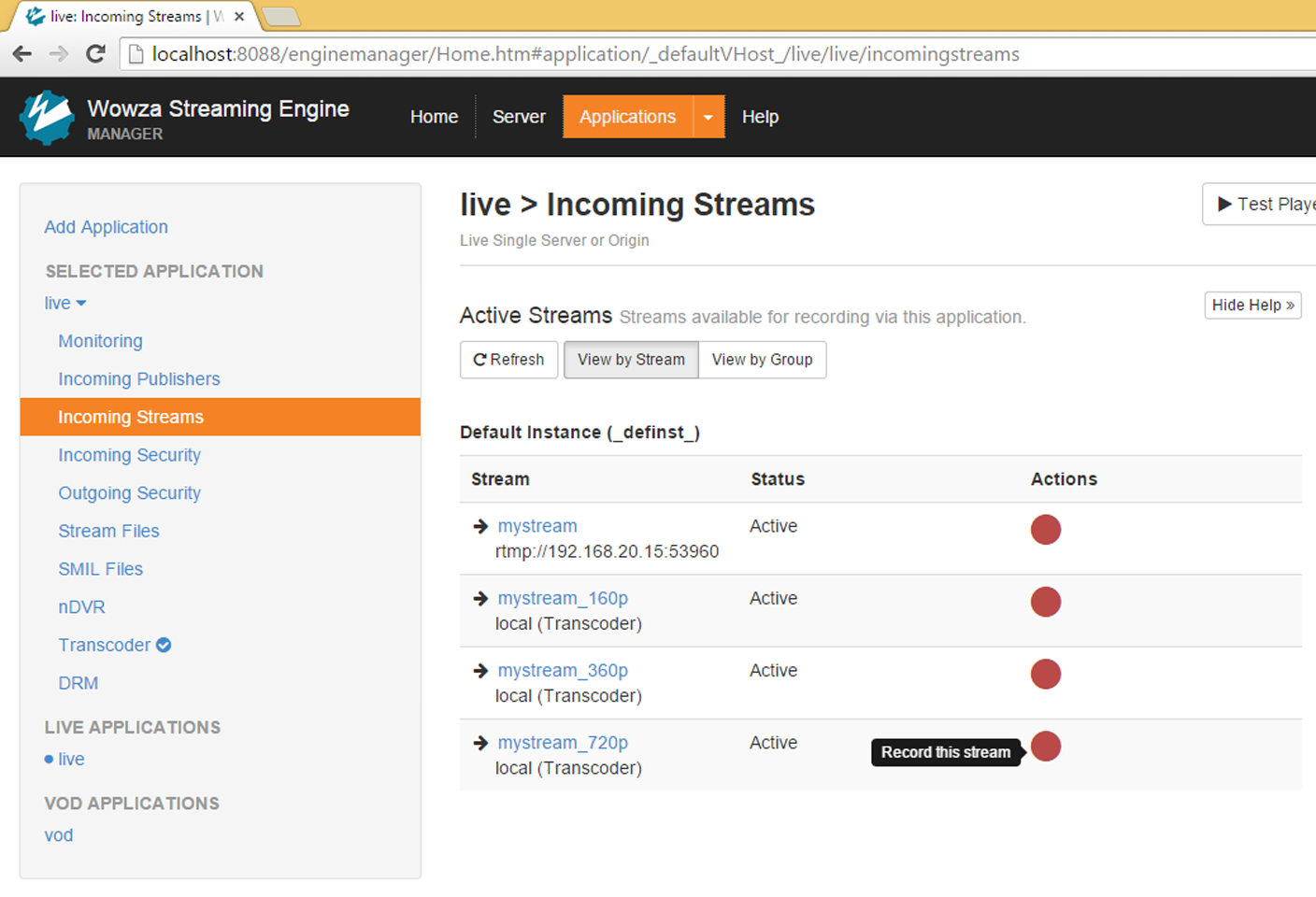Viewport: 1316px width, 897px height.
Task: Open the Home menu
Action: pyautogui.click(x=434, y=117)
